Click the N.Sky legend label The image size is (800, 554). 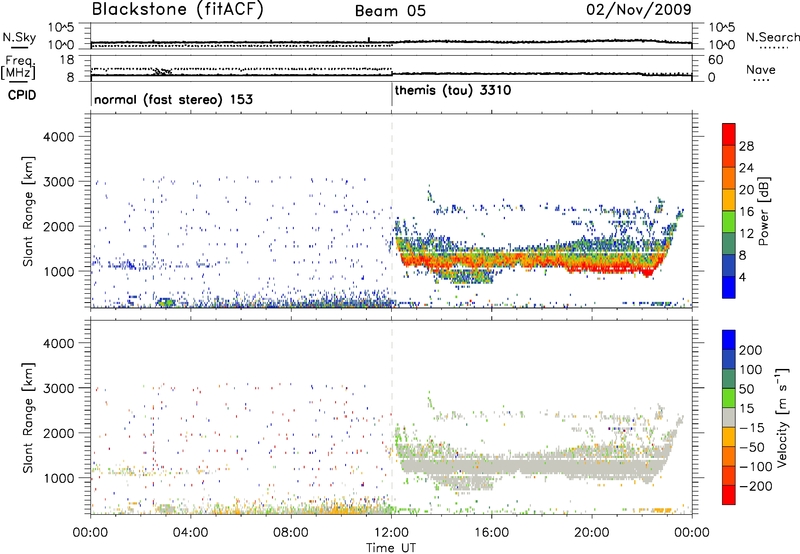click(19, 37)
